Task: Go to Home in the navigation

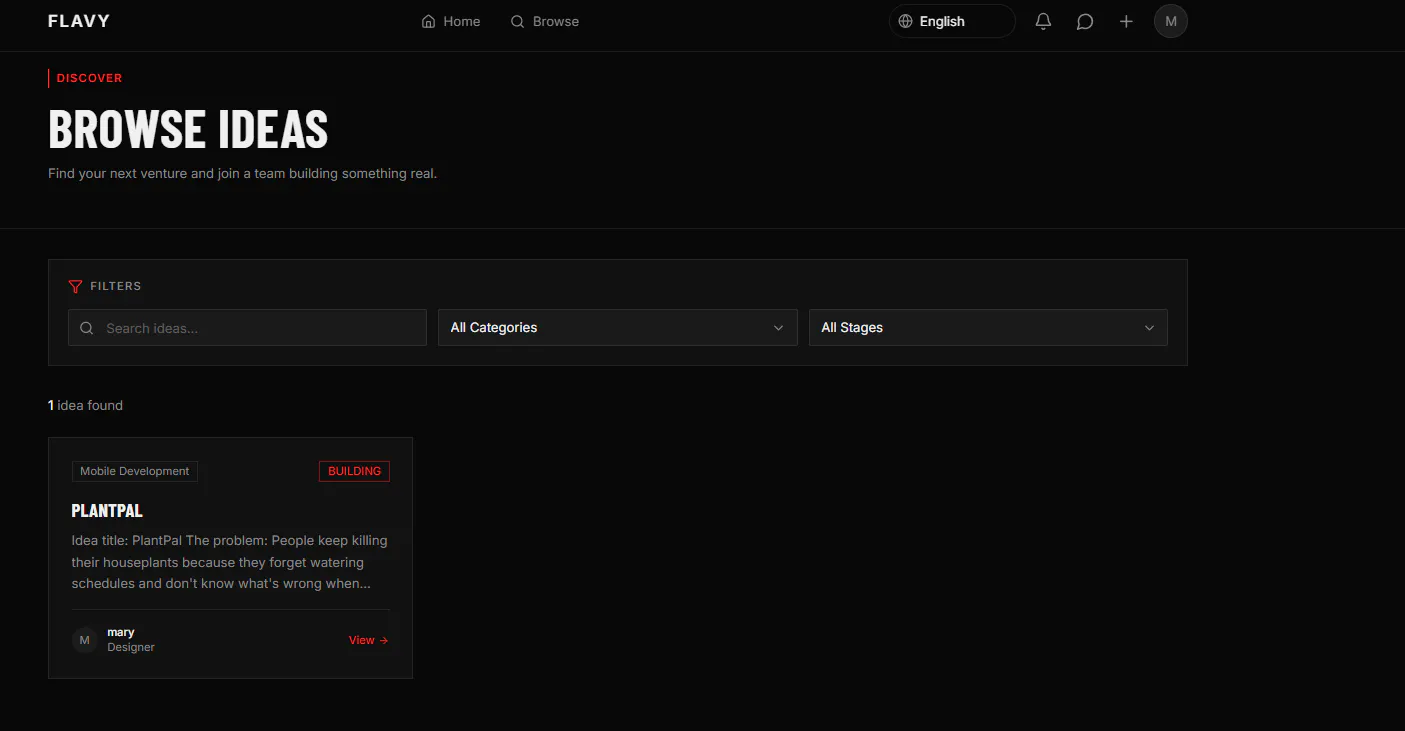Action: coord(451,21)
